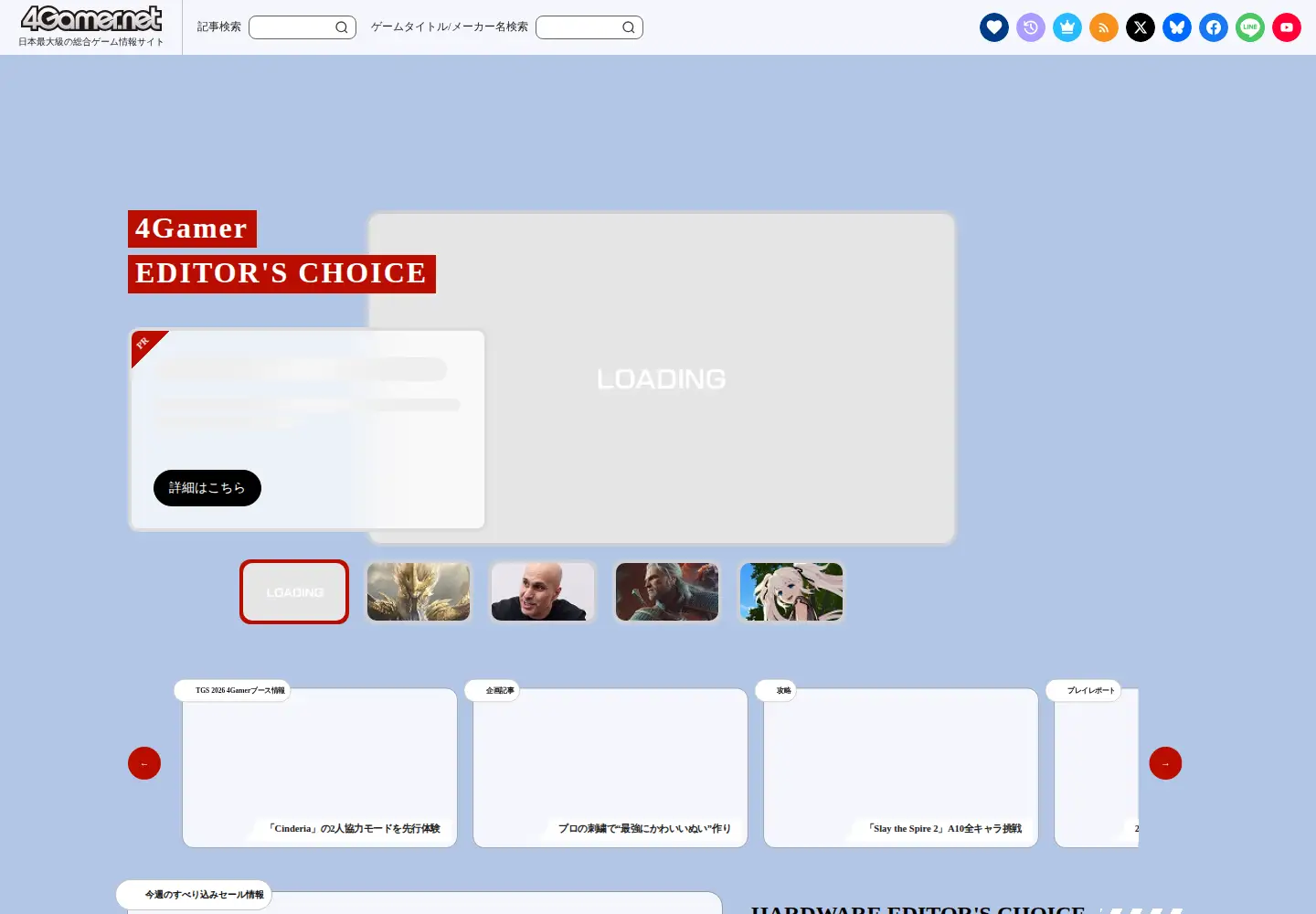Select the anime girl thumbnail

(791, 592)
